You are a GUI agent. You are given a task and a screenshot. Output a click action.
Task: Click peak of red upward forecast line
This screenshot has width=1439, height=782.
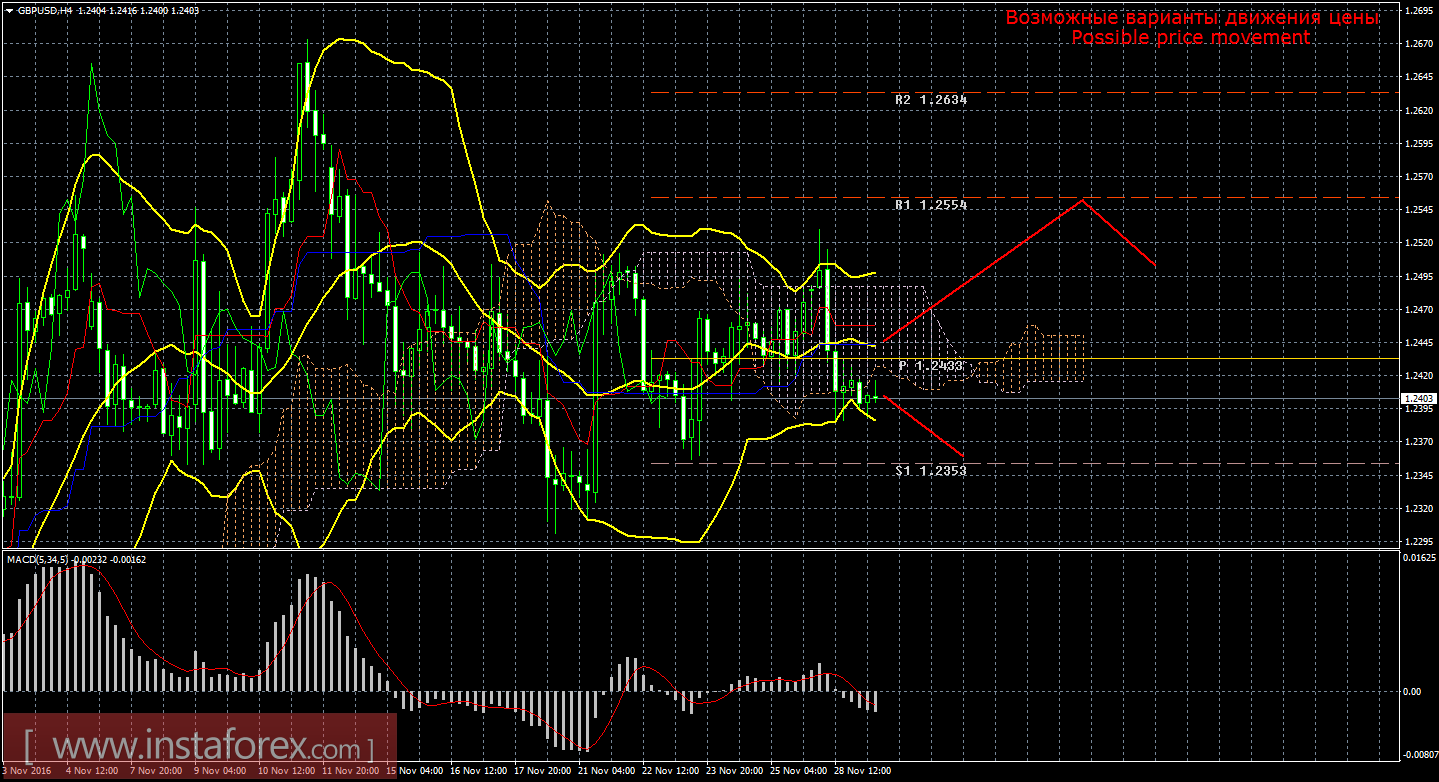coord(1082,200)
